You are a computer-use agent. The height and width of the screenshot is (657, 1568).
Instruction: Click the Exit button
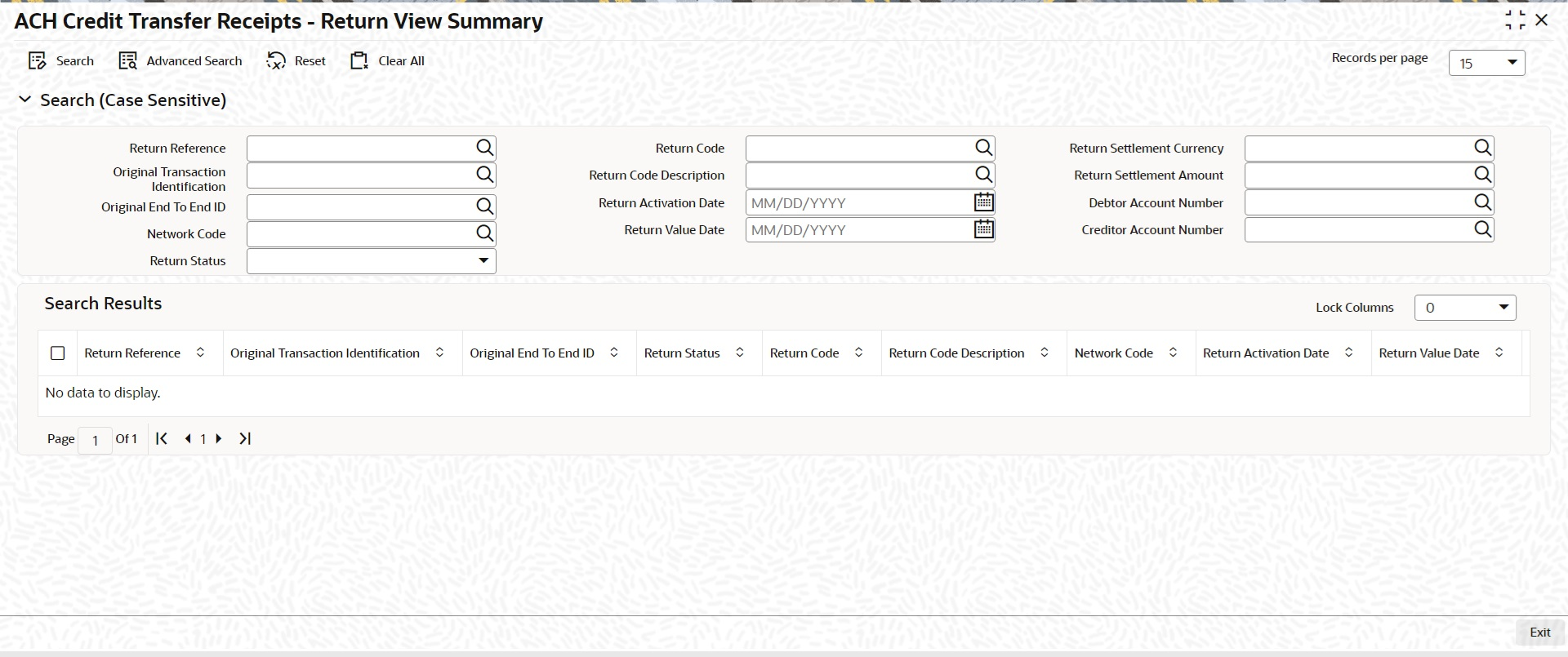(x=1540, y=633)
